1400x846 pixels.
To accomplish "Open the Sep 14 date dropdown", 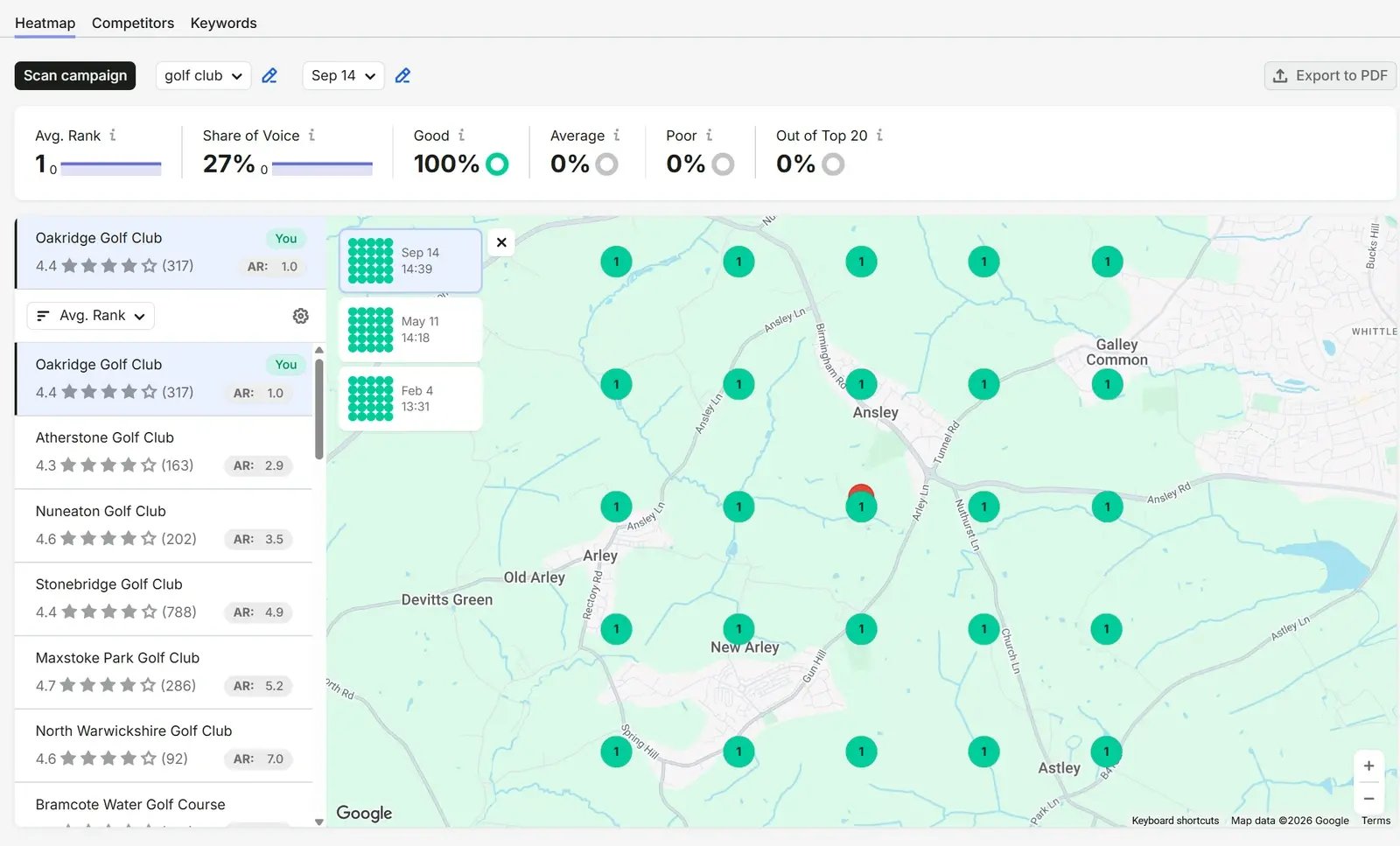I will click(x=343, y=76).
